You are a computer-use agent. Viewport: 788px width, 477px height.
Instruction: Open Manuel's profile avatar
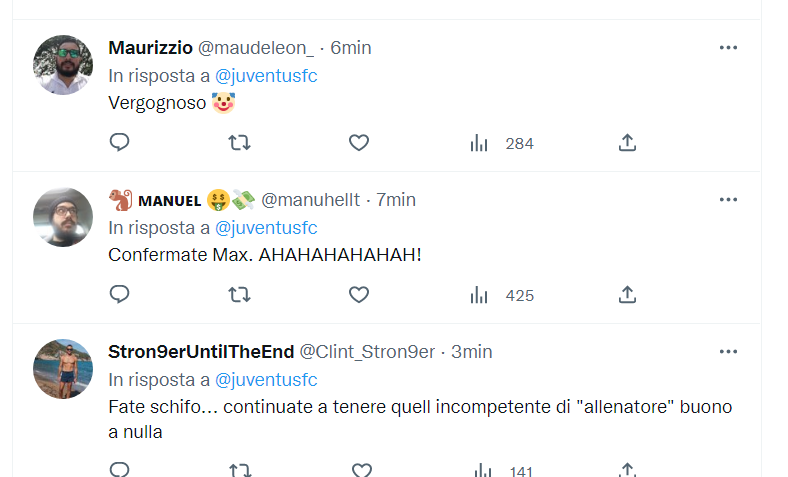point(63,217)
